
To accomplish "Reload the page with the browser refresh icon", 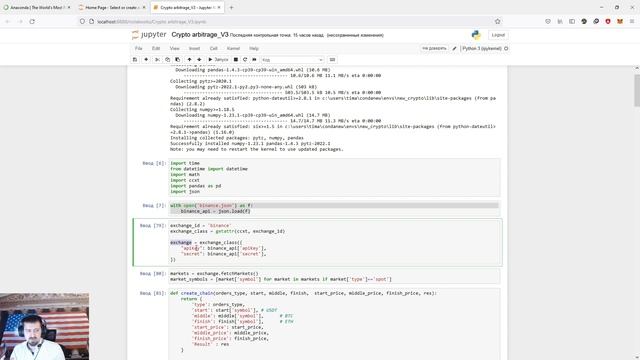I will pyautogui.click(x=32, y=21).
